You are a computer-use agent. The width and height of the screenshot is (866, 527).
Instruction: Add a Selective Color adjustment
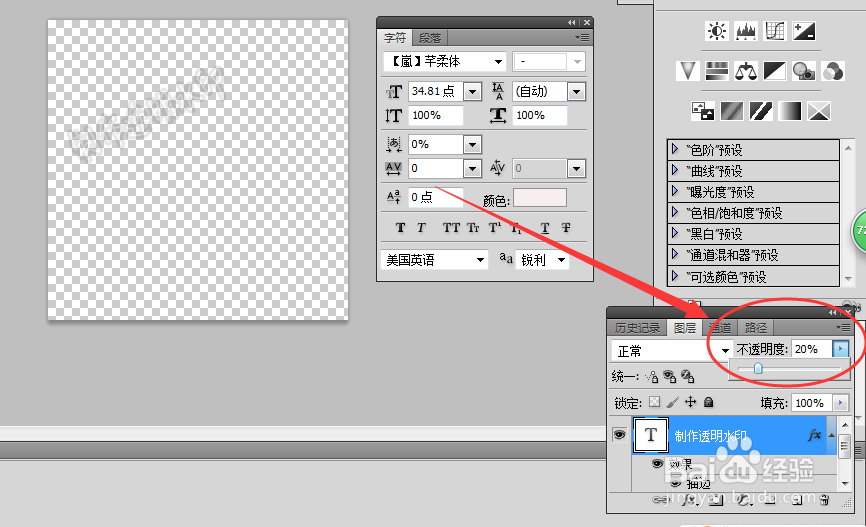click(x=819, y=111)
